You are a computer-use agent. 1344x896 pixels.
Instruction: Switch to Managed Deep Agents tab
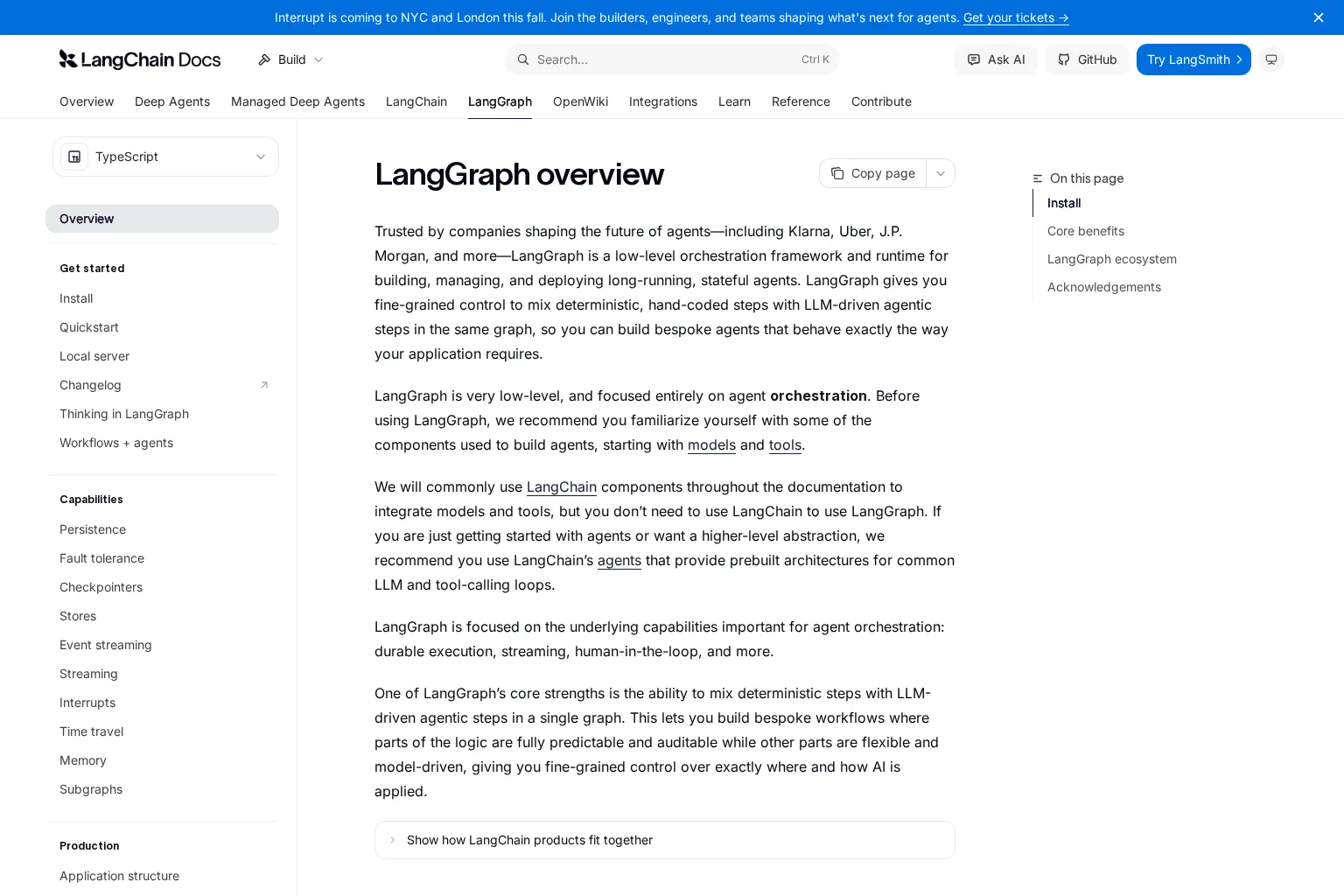pyautogui.click(x=297, y=101)
